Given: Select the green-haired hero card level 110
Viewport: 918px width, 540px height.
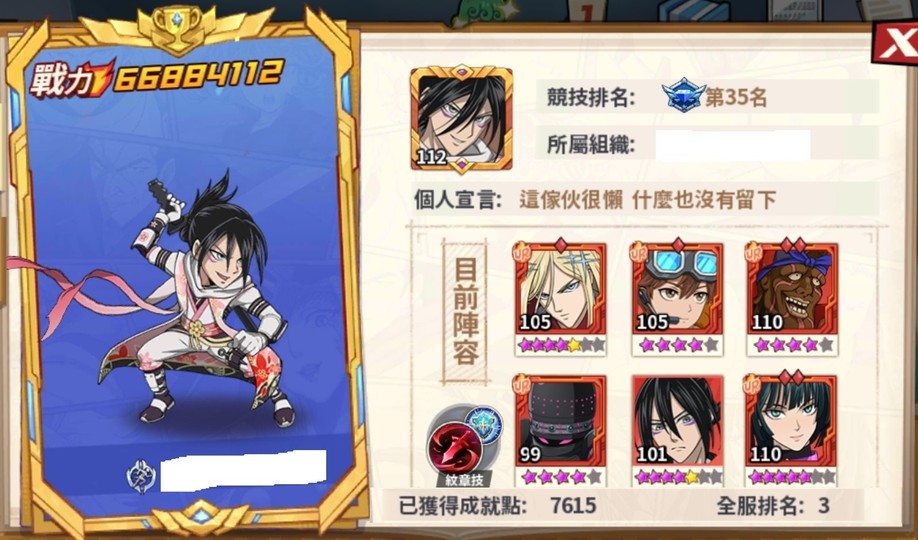Looking at the screenshot, I should 792,430.
